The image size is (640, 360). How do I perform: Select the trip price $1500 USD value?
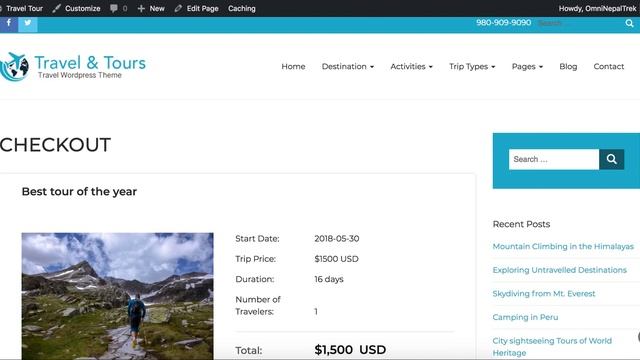(336, 259)
